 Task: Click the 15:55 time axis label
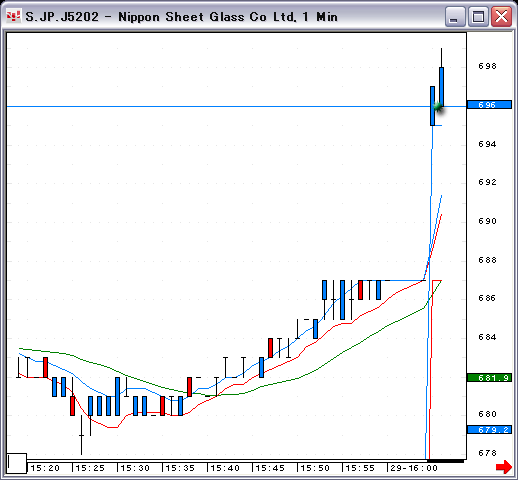360,468
